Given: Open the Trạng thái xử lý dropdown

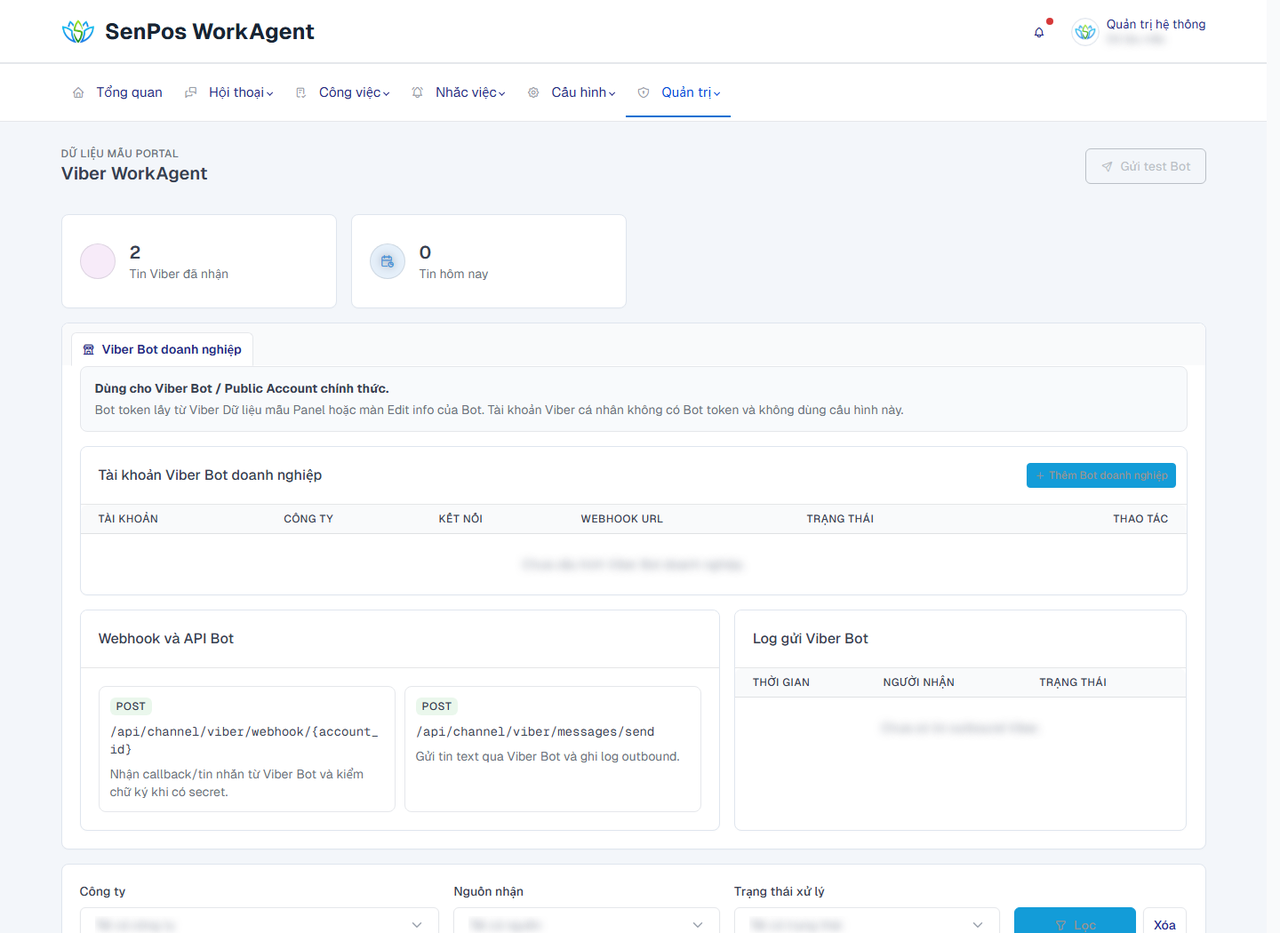Looking at the screenshot, I should (x=867, y=924).
